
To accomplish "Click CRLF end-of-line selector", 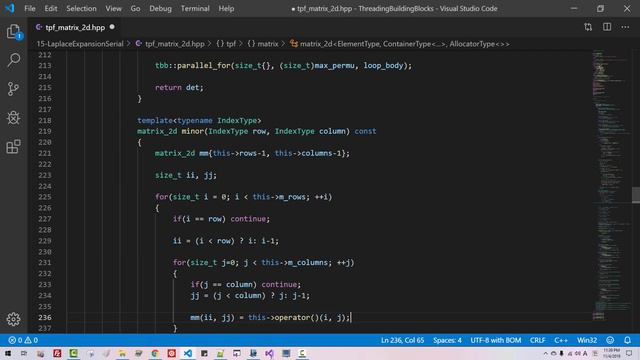I will tap(538, 340).
